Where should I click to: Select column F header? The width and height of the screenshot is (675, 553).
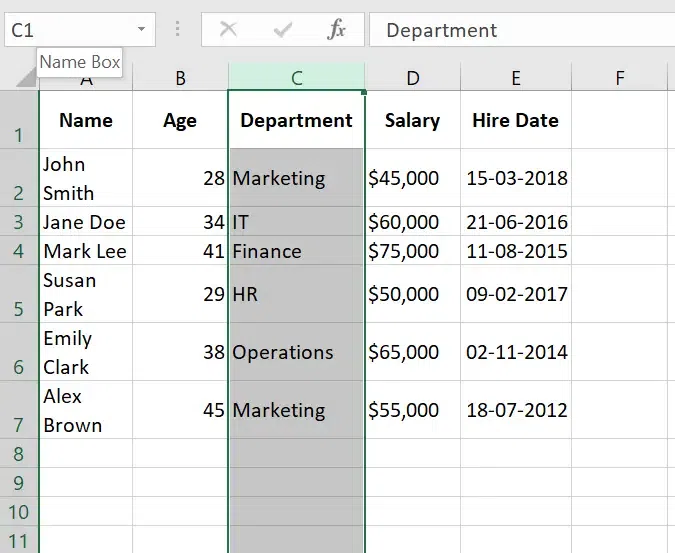(619, 78)
